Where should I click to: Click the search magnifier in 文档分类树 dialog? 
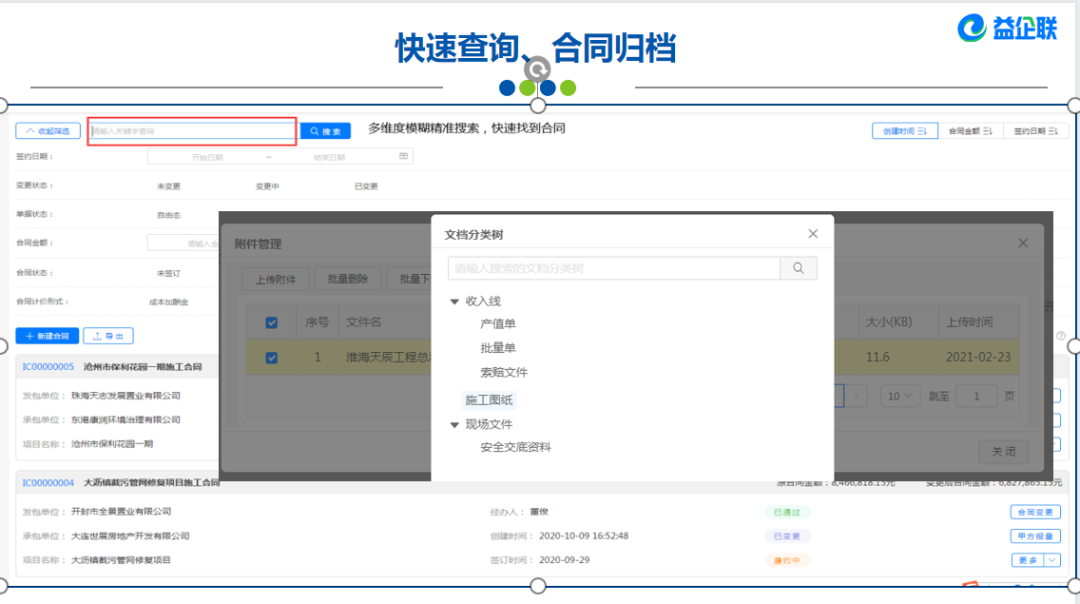click(798, 268)
